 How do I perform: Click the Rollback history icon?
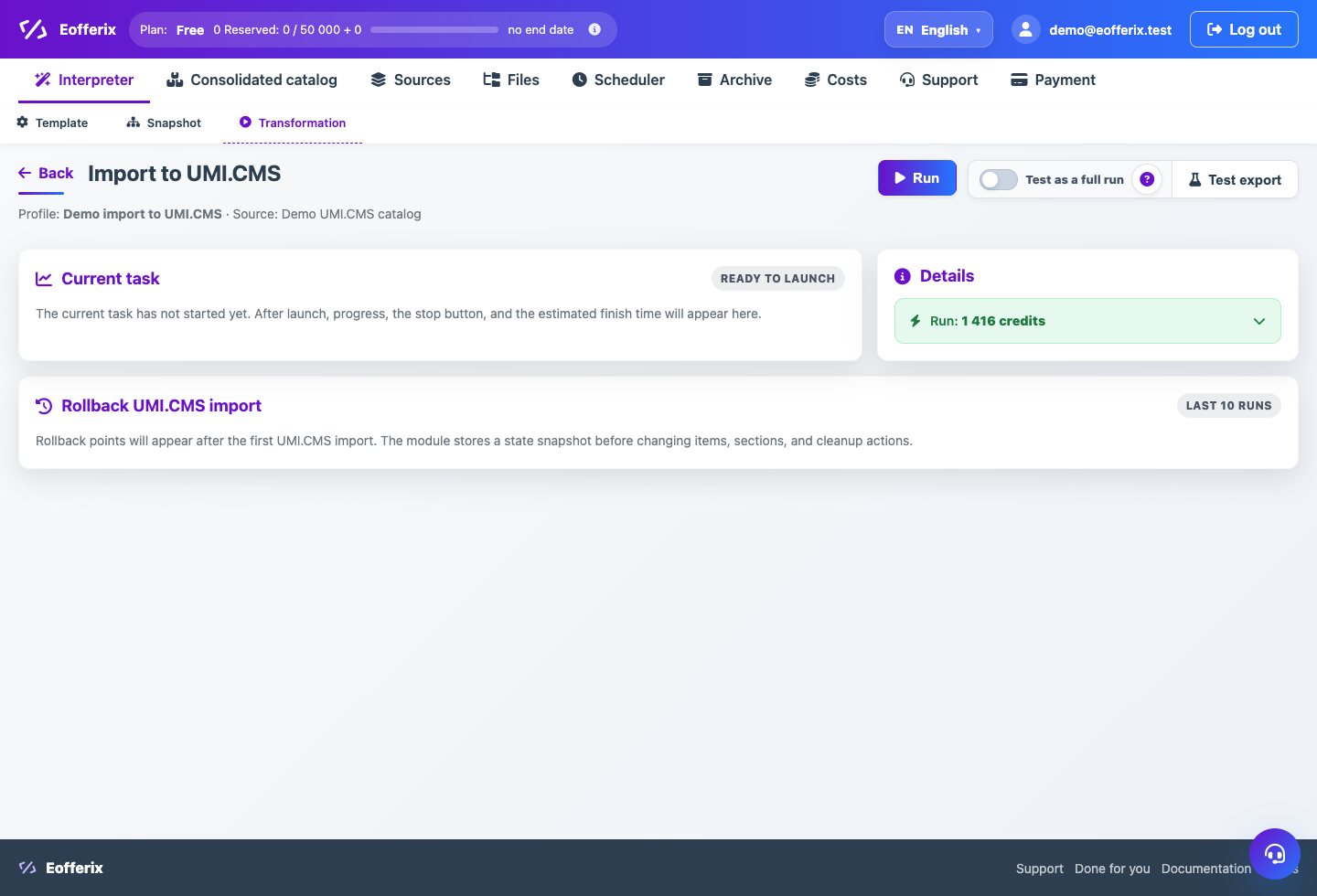point(44,406)
